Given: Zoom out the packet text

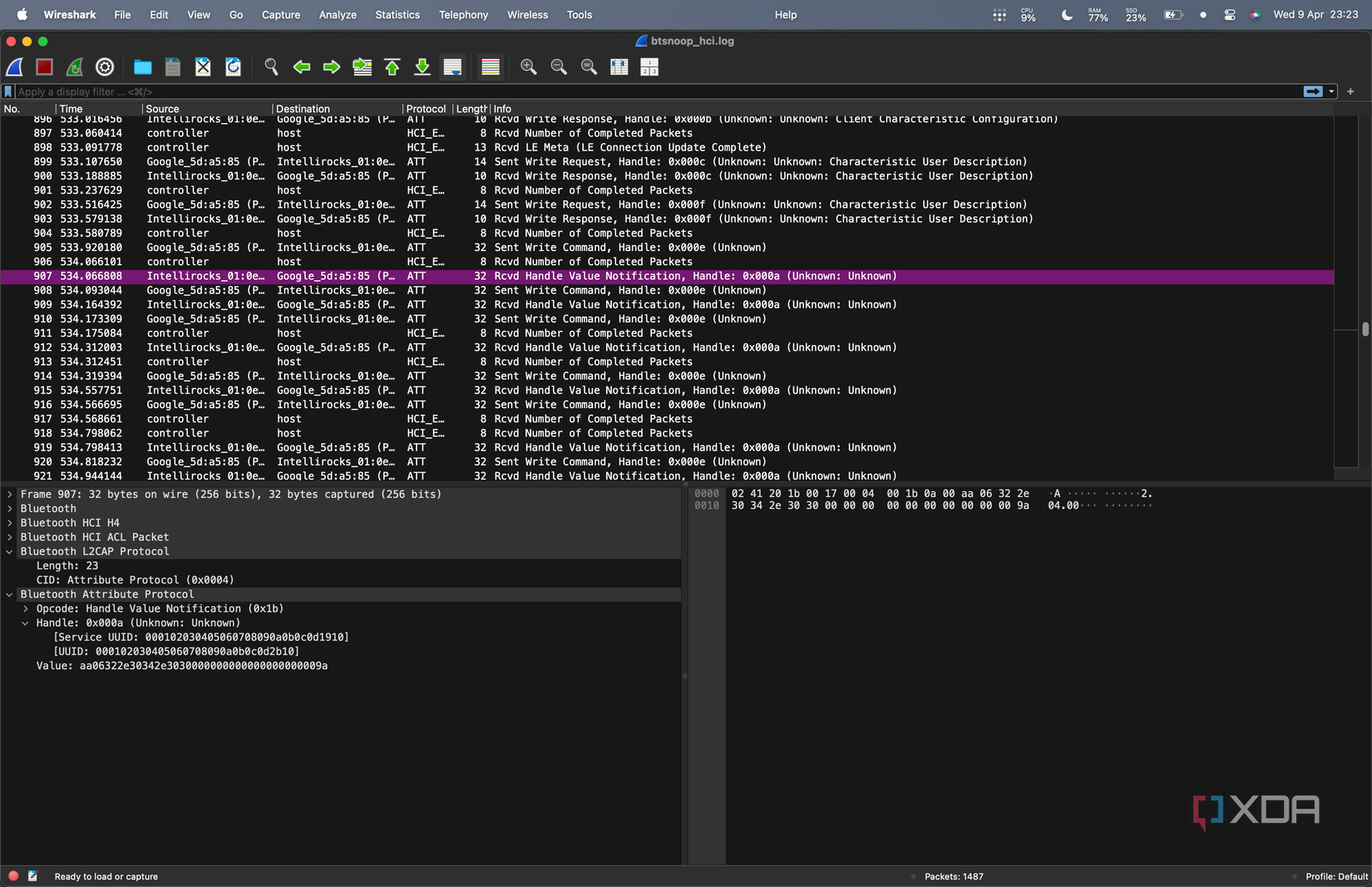Looking at the screenshot, I should click(559, 67).
